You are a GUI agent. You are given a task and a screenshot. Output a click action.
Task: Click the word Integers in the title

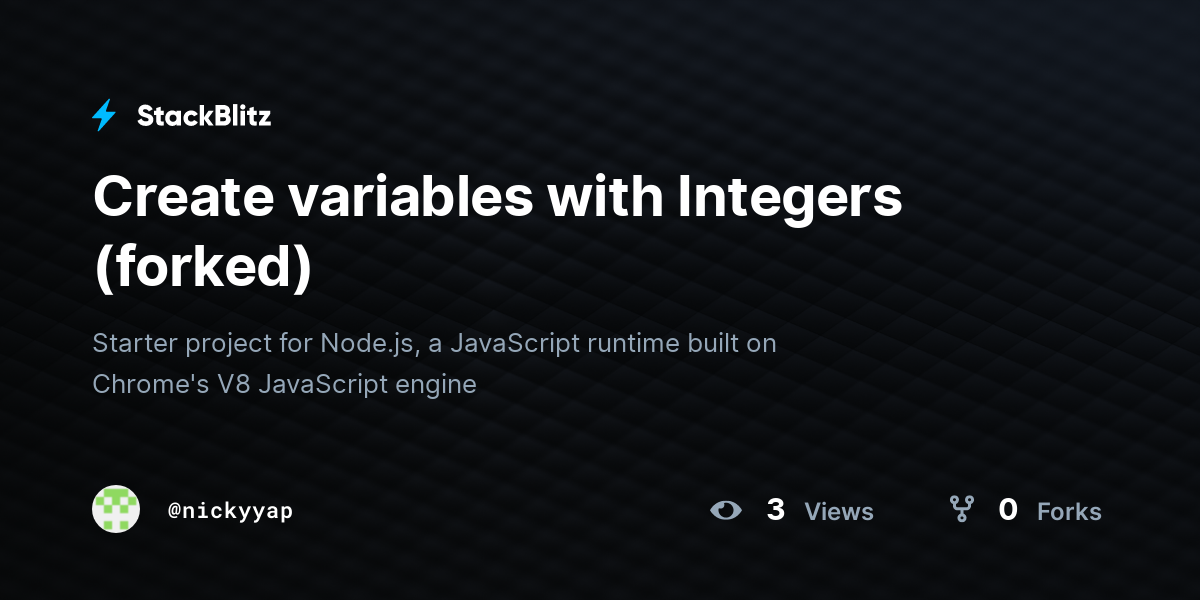point(790,198)
